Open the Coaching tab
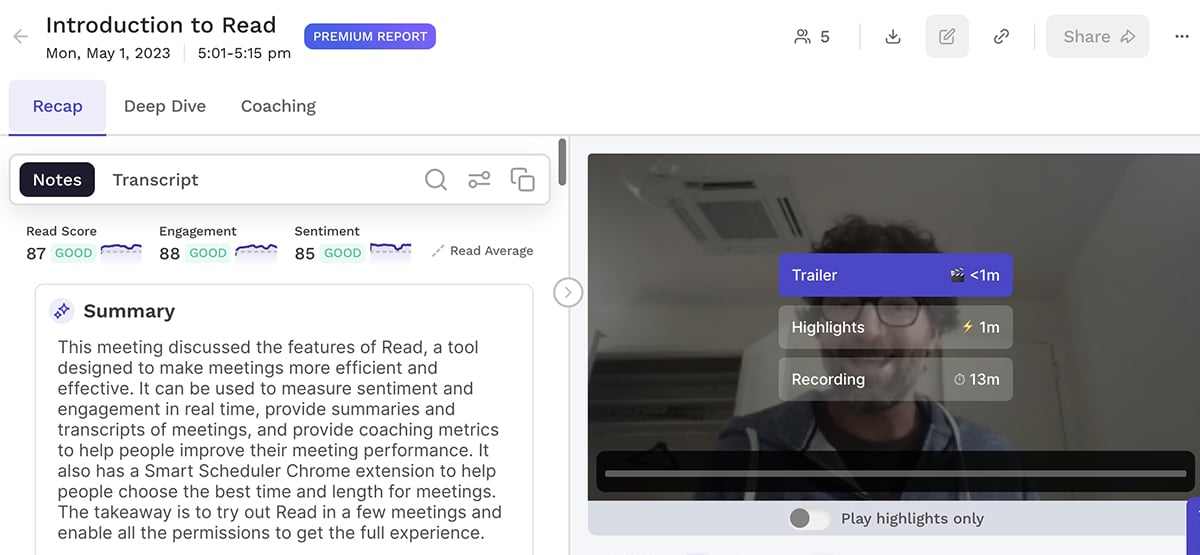 pyautogui.click(x=278, y=106)
